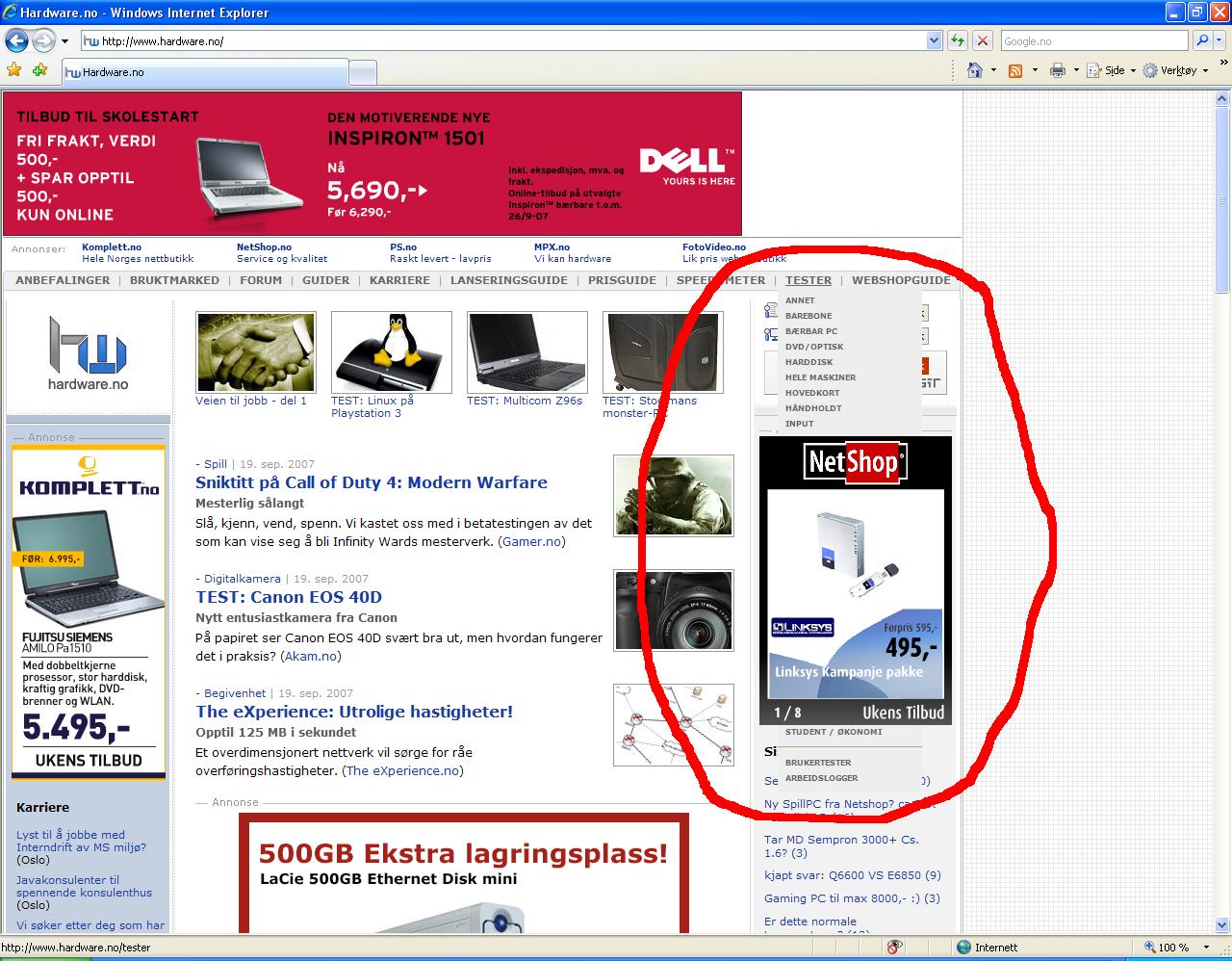Click the Digitalkamera category link
The image size is (1232, 961).
[243, 579]
